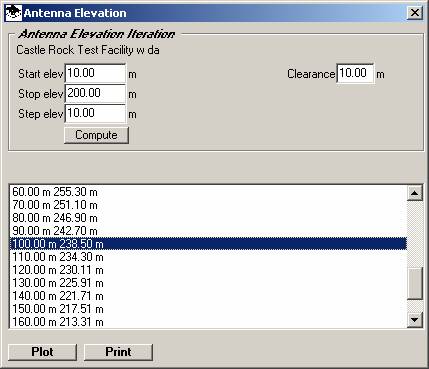Click the Start elev label

pyautogui.click(x=40, y=74)
